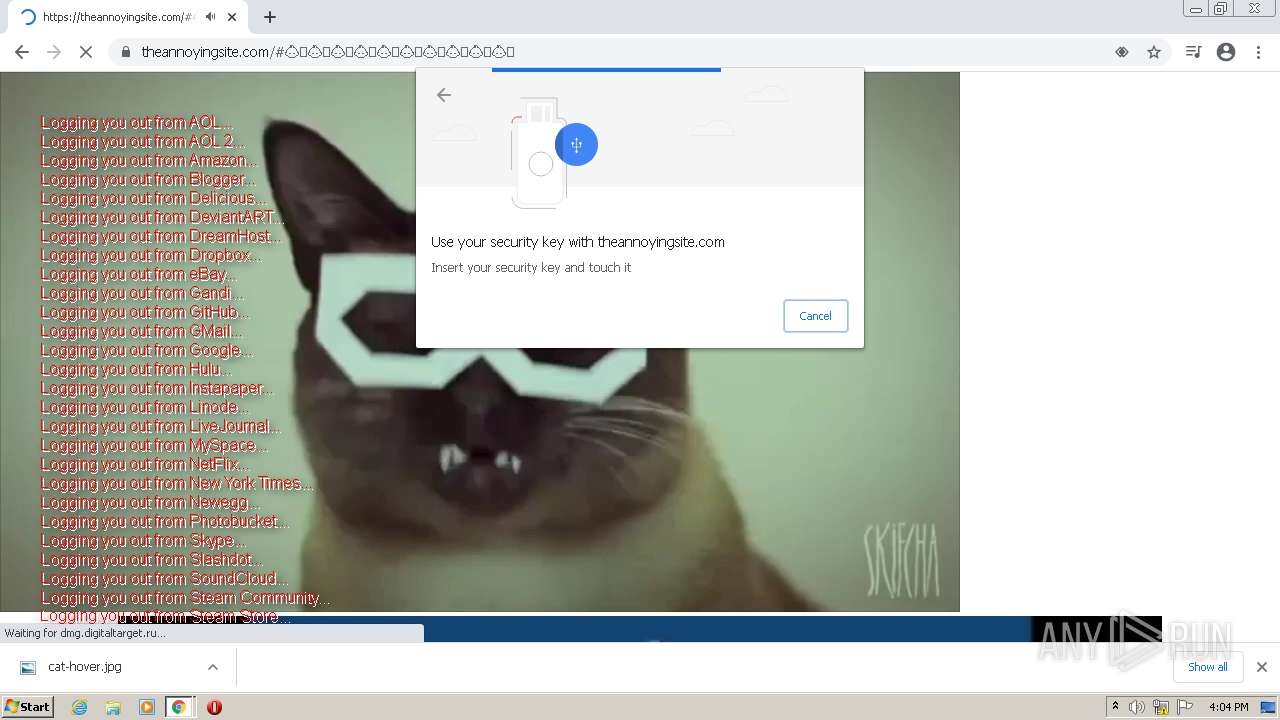Open the media player taskbar icon
Screen dimensions: 1280x720
[146, 707]
